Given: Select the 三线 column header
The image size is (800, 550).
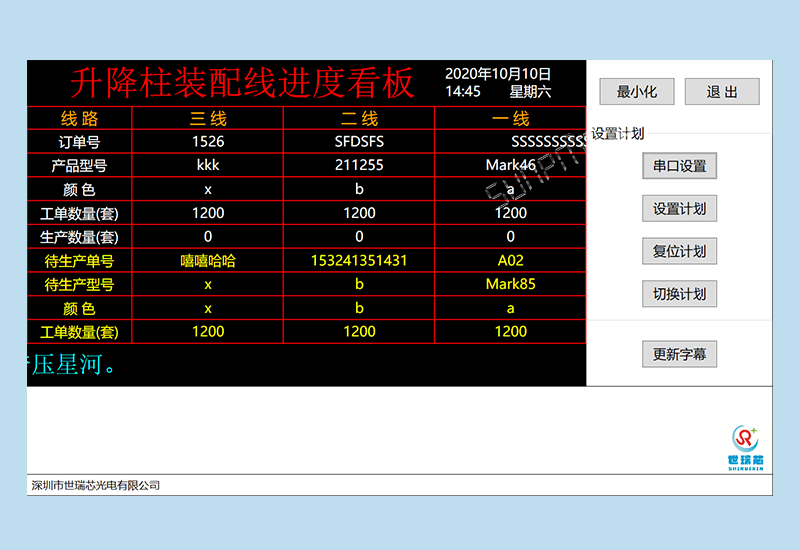Looking at the screenshot, I should click(207, 118).
